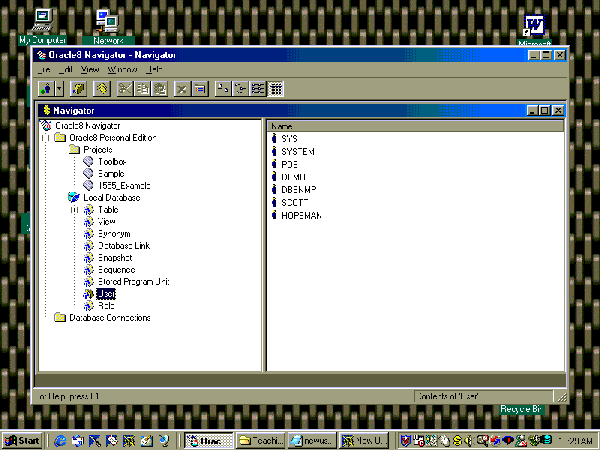Select user DEMO in the list
600x450 pixels.
[293, 177]
